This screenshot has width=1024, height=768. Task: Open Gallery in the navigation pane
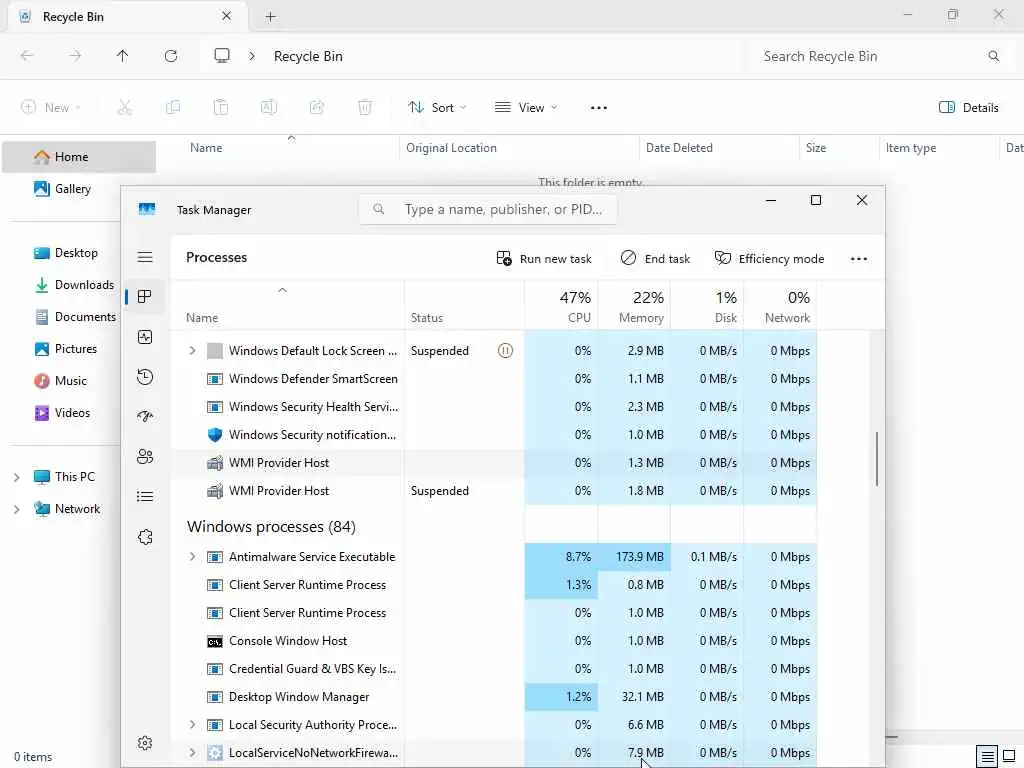(x=72, y=189)
